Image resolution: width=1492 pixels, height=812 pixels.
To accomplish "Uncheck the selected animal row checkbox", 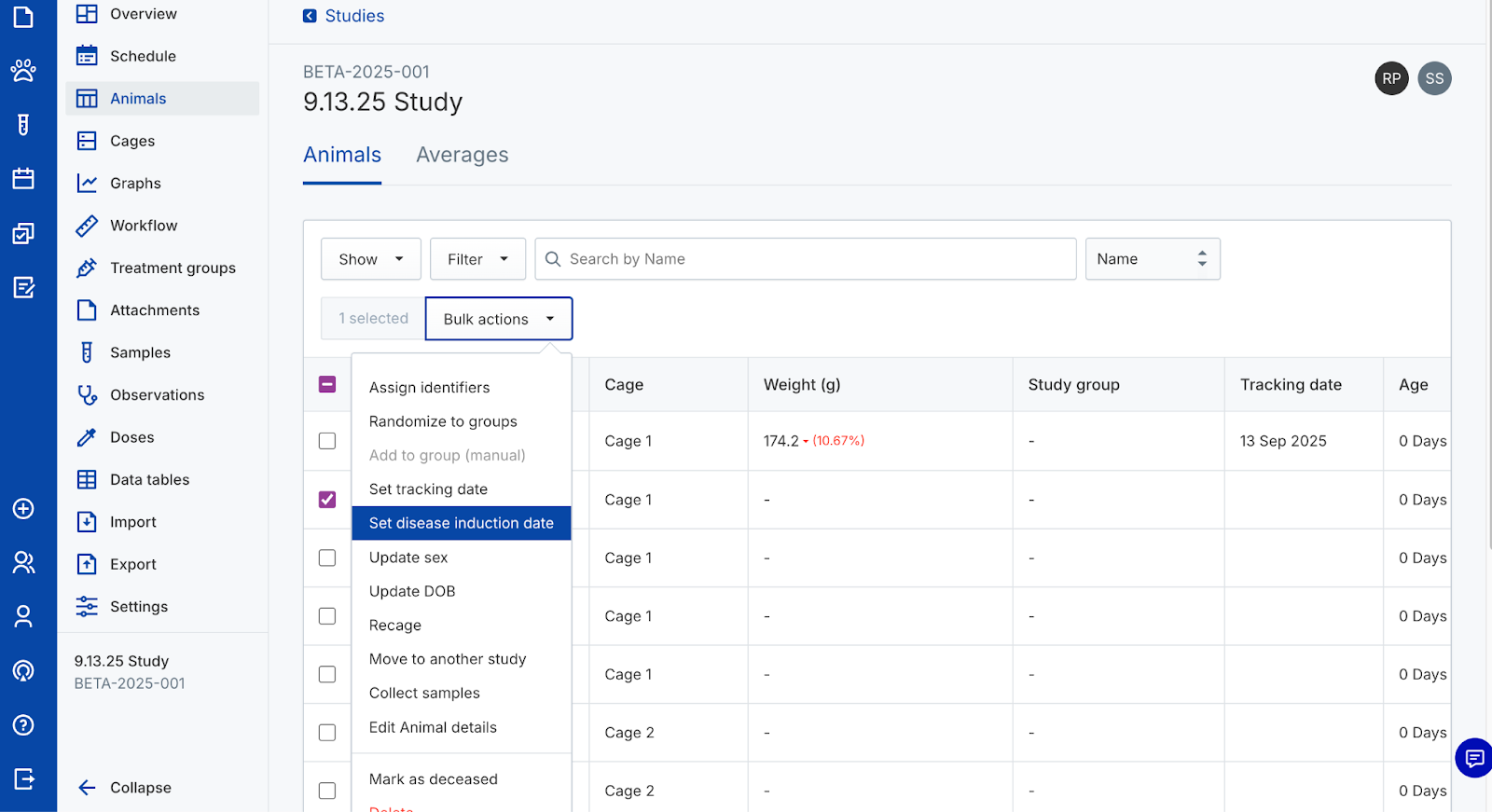I will (x=327, y=500).
